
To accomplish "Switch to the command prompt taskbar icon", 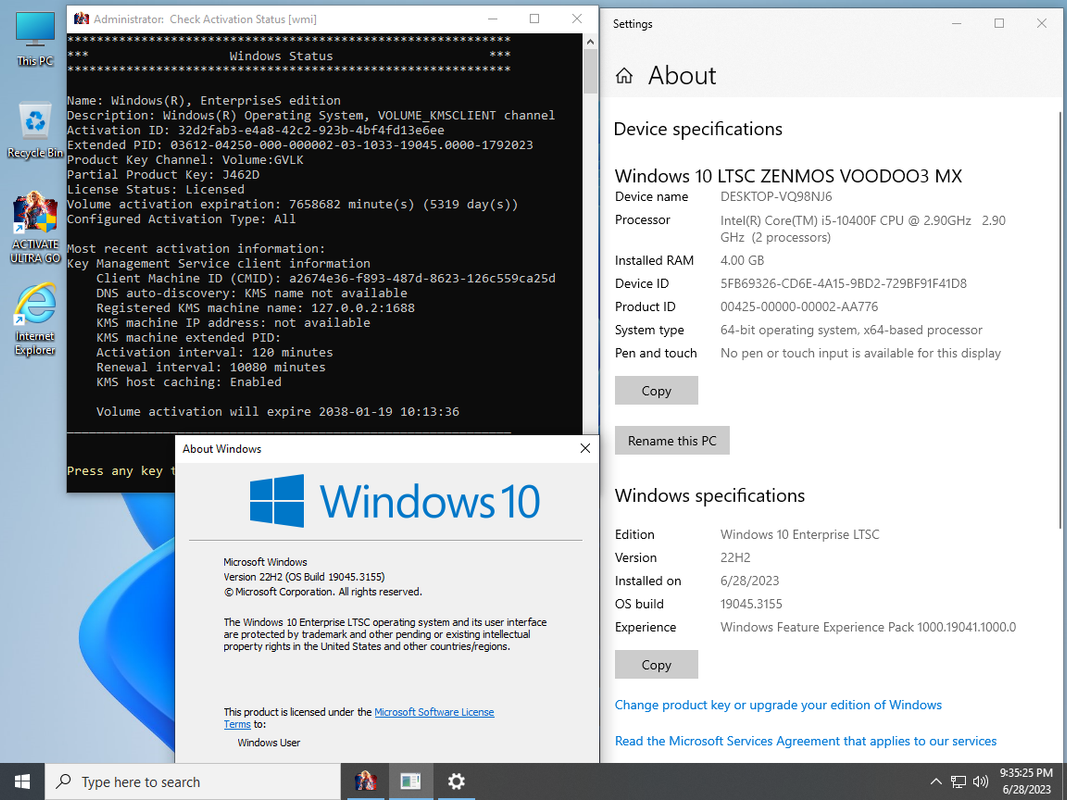I will pos(410,782).
